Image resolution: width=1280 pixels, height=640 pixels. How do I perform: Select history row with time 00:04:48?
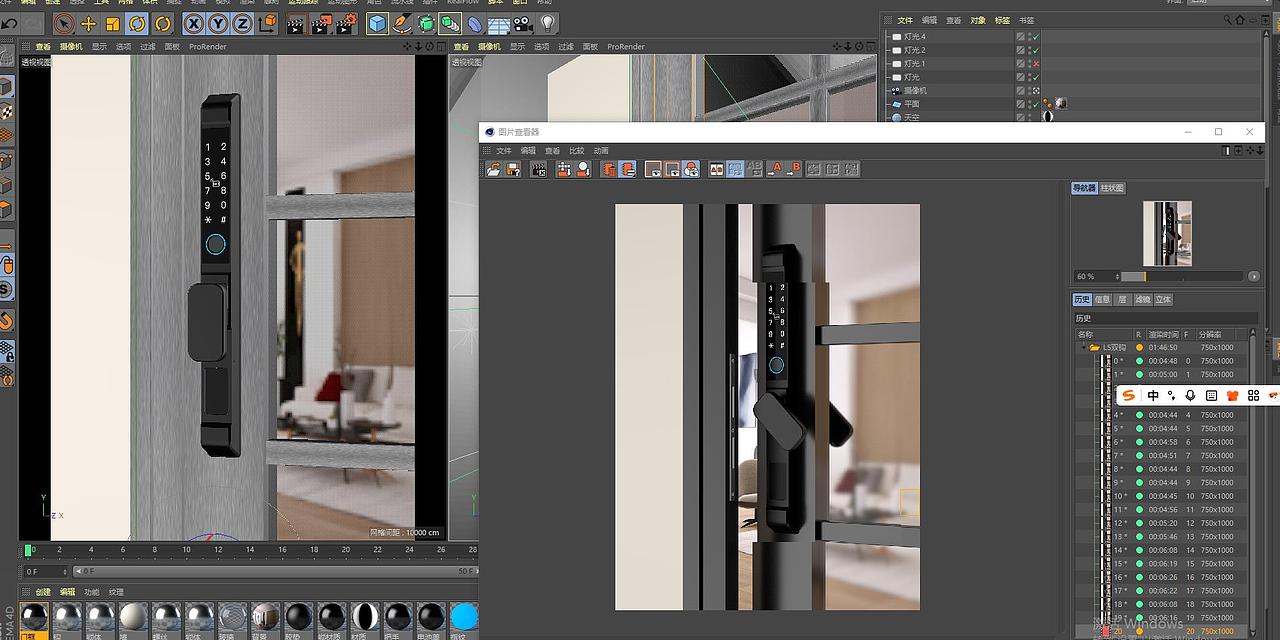coord(1164,361)
